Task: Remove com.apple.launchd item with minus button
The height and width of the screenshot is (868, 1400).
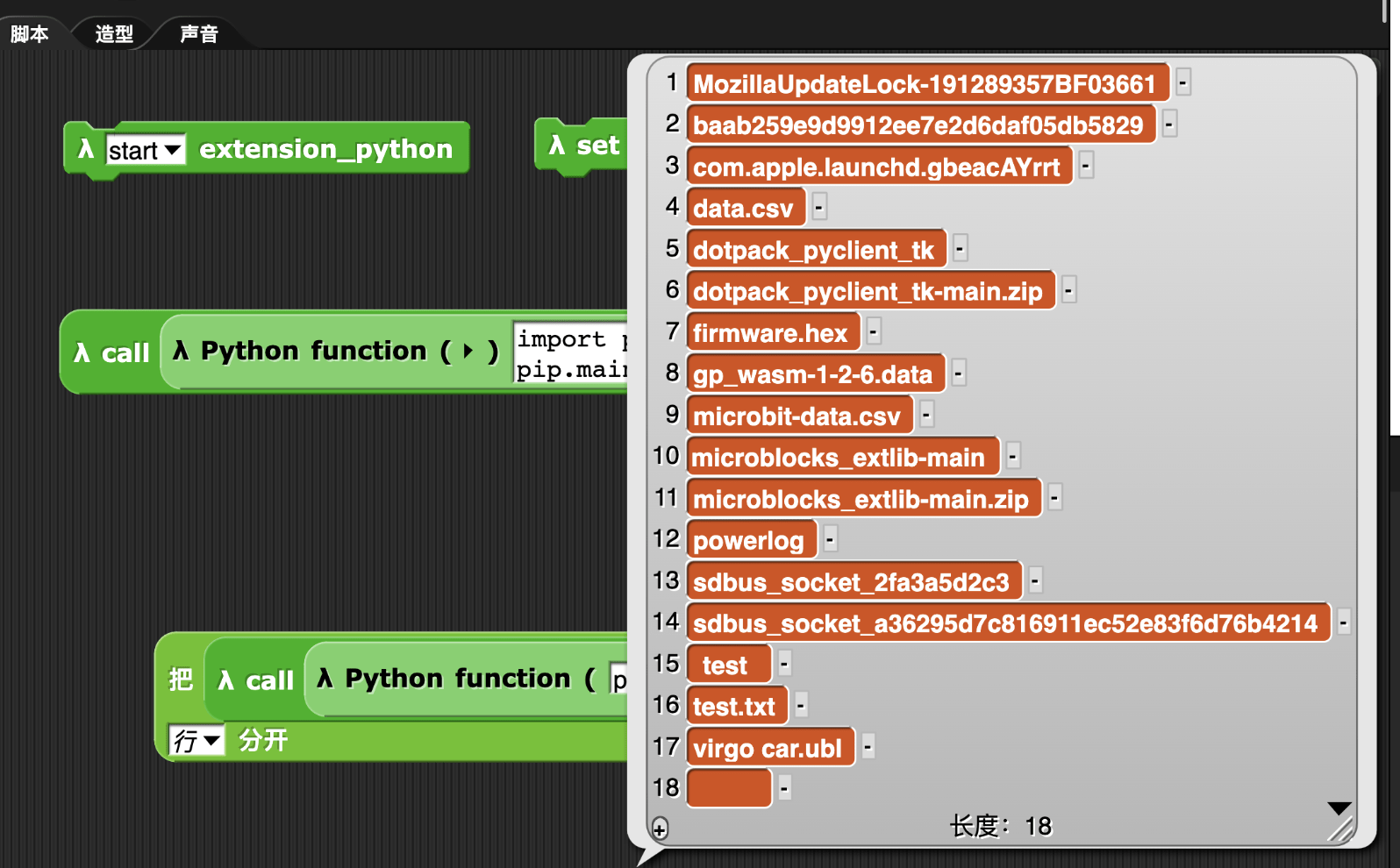Action: pyautogui.click(x=1086, y=166)
